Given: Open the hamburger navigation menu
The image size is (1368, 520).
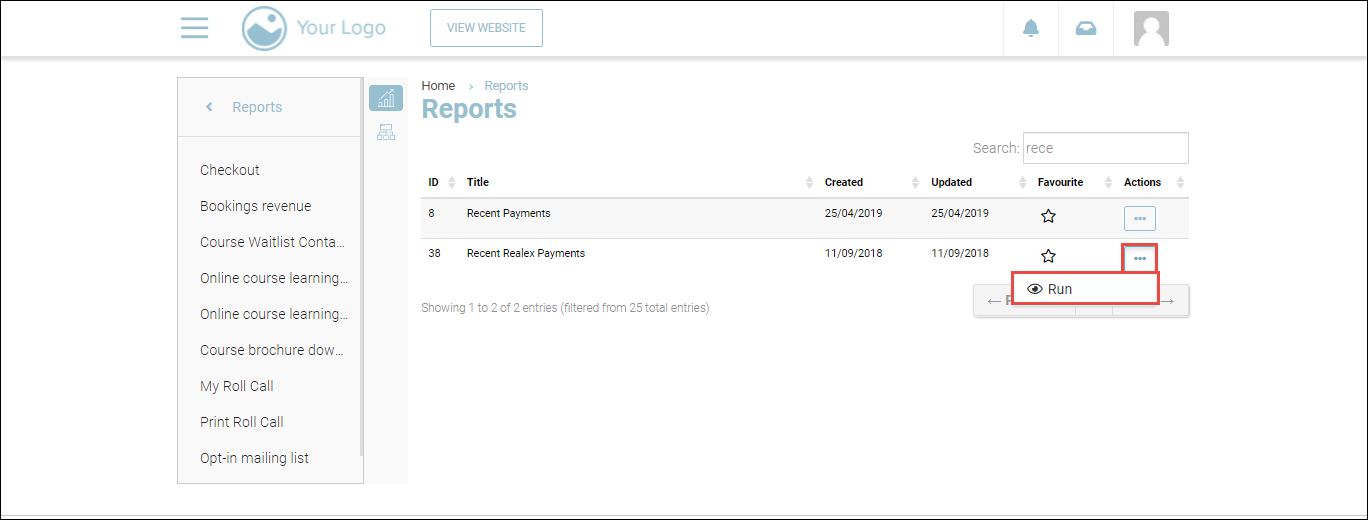Looking at the screenshot, I should click(194, 28).
